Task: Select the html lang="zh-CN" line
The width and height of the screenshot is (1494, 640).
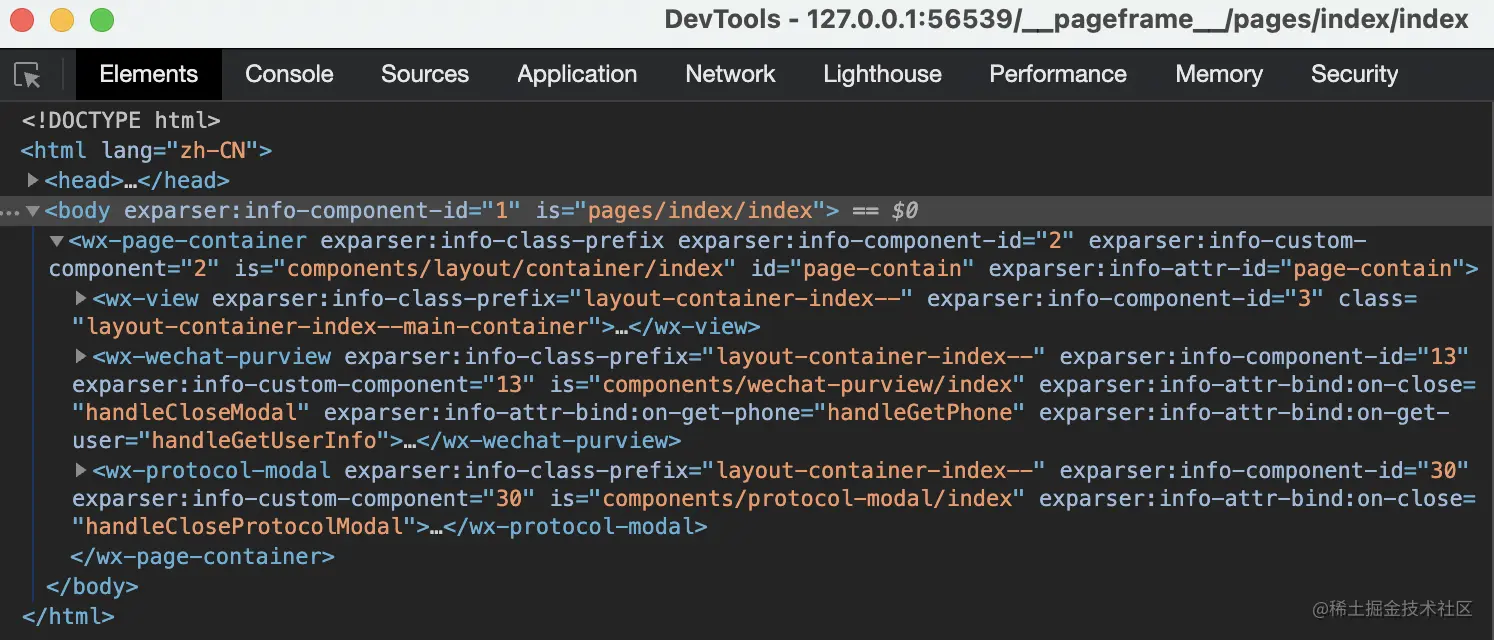Action: click(147, 151)
